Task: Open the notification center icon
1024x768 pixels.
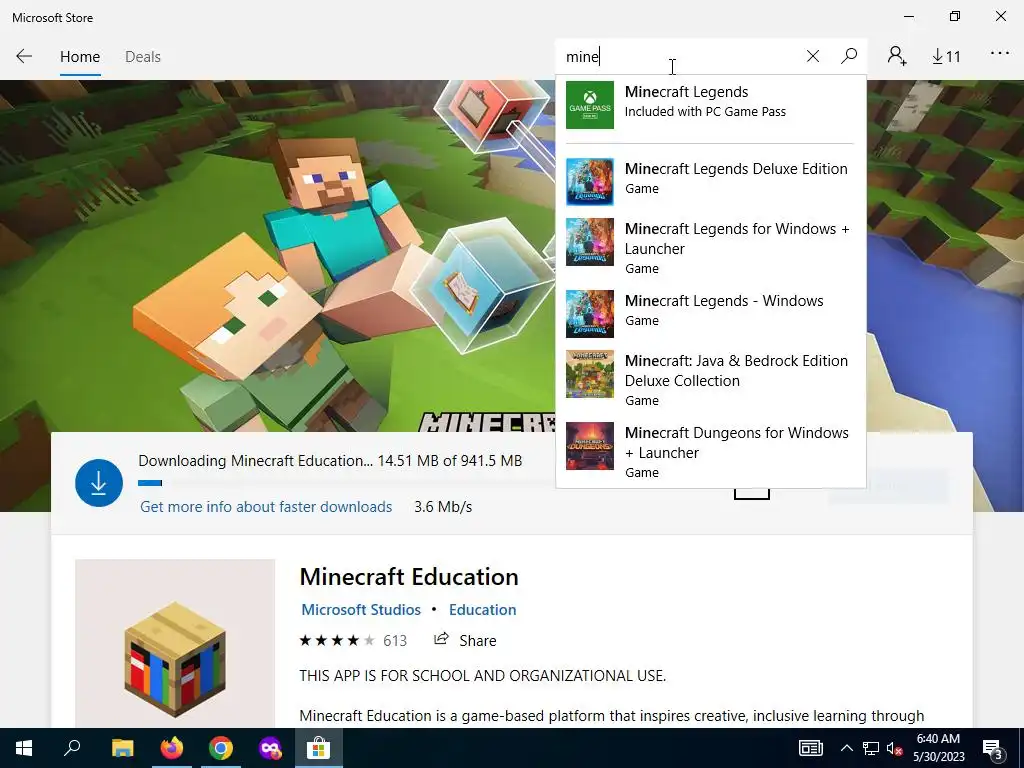Action: pyautogui.click(x=993, y=748)
